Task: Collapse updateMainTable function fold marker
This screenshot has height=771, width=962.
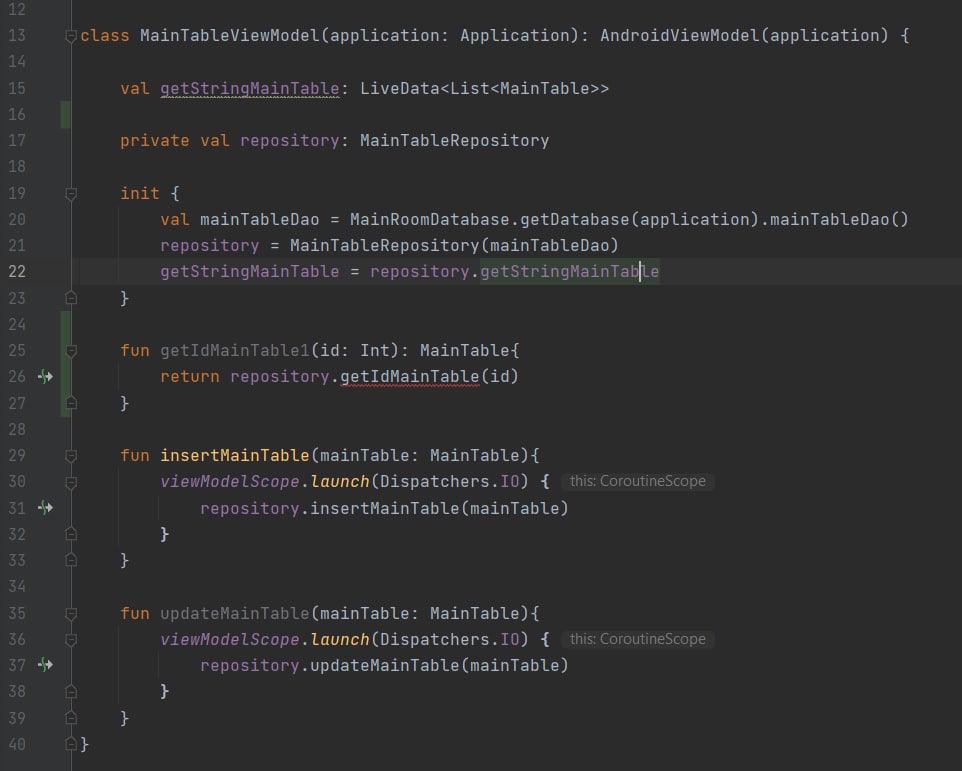Action: click(71, 613)
